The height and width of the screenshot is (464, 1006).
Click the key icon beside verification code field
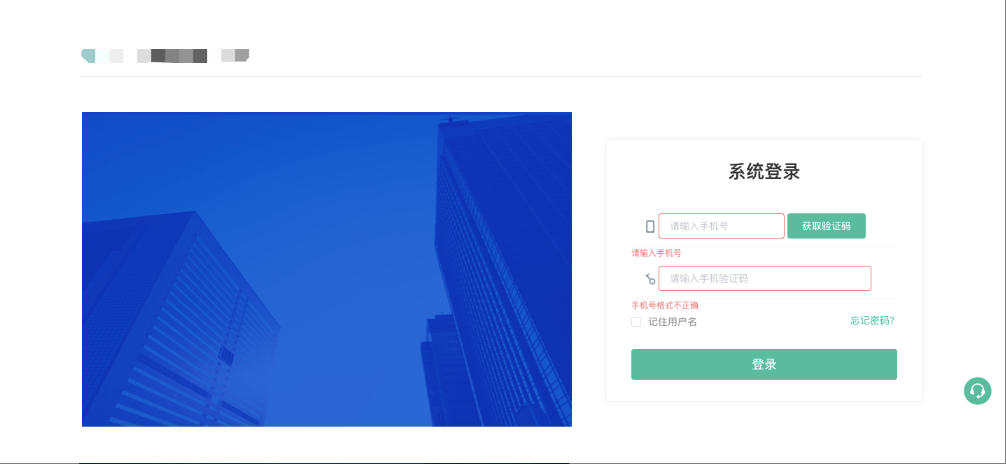coord(651,279)
